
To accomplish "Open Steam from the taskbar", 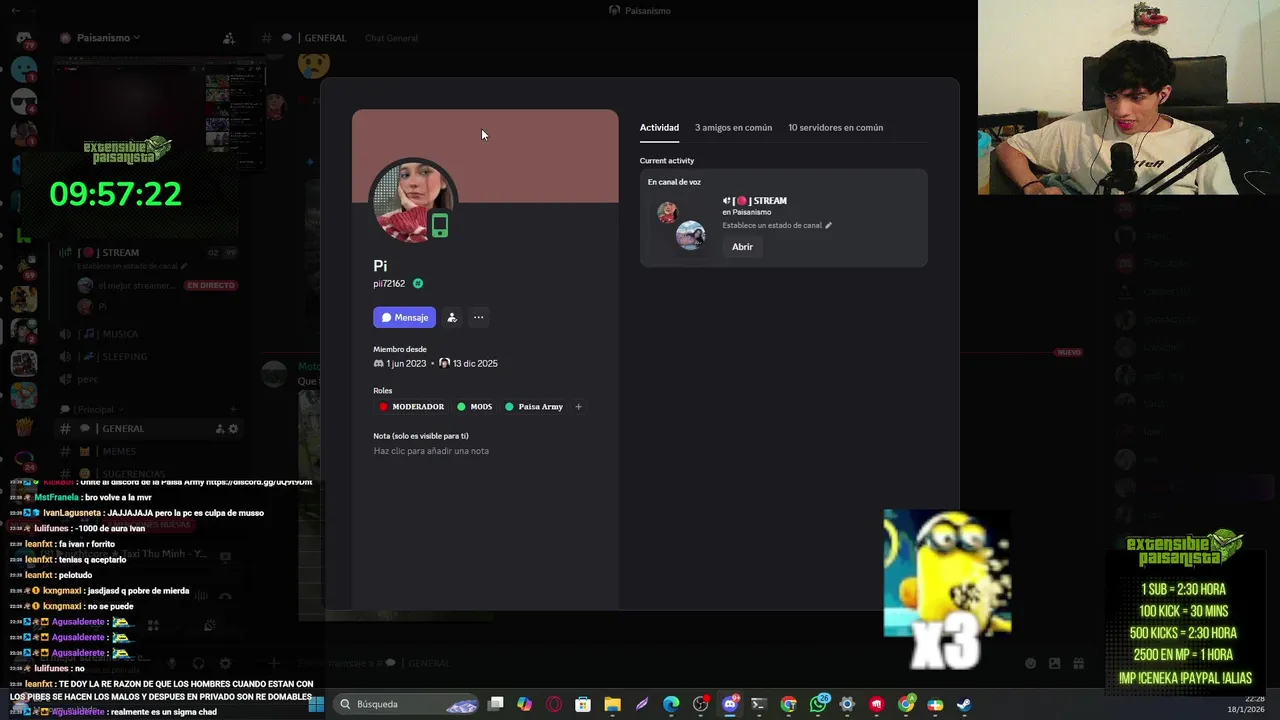I will point(963,704).
